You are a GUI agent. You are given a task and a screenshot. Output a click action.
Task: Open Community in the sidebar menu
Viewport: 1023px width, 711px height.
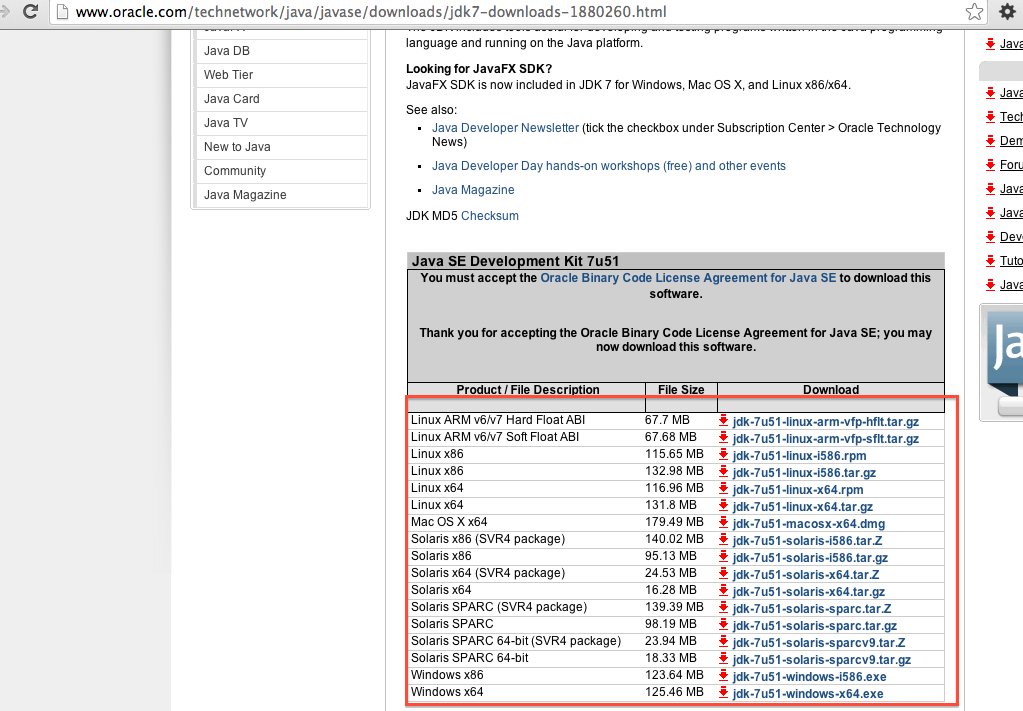(235, 172)
